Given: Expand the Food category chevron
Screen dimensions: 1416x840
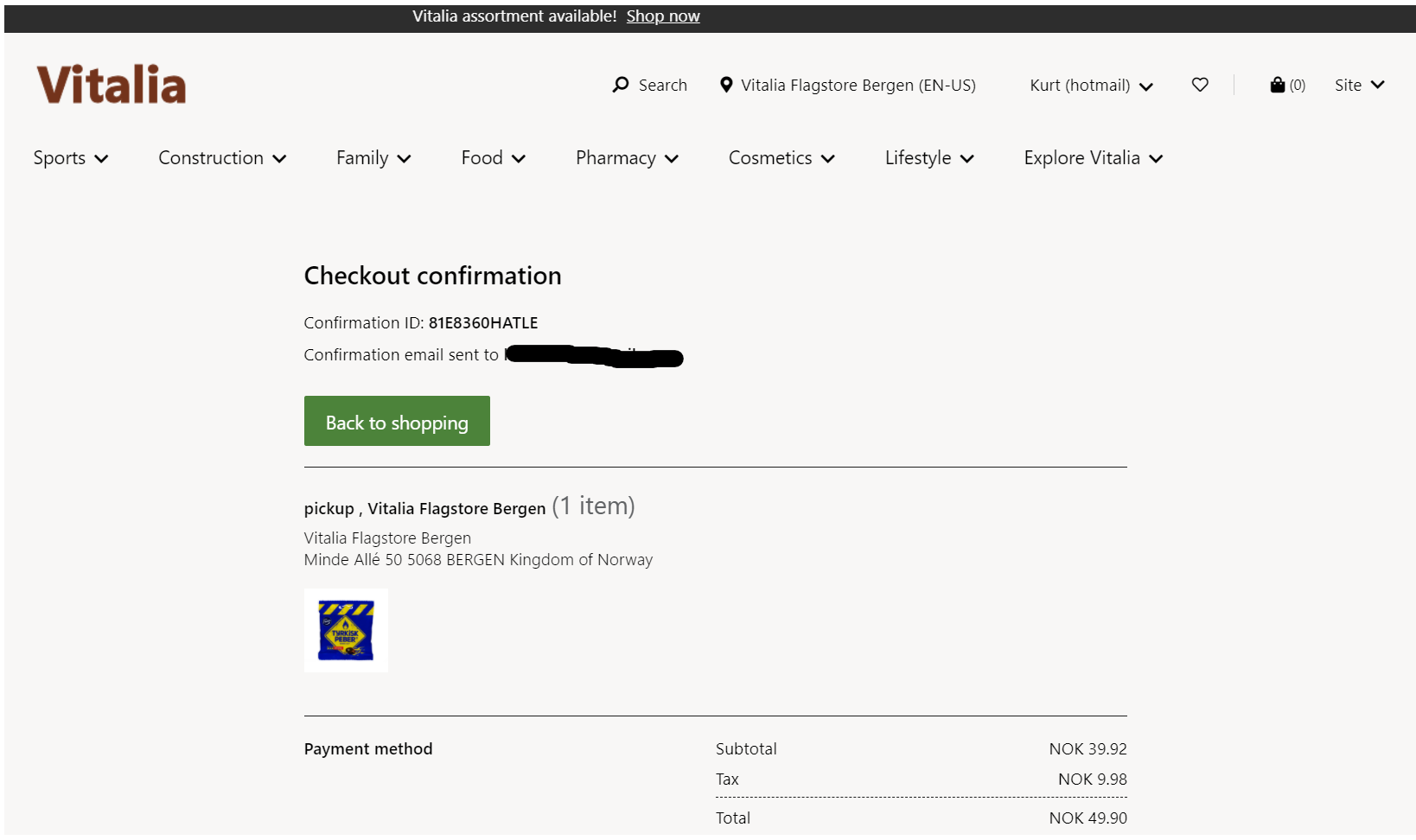Looking at the screenshot, I should [x=519, y=159].
